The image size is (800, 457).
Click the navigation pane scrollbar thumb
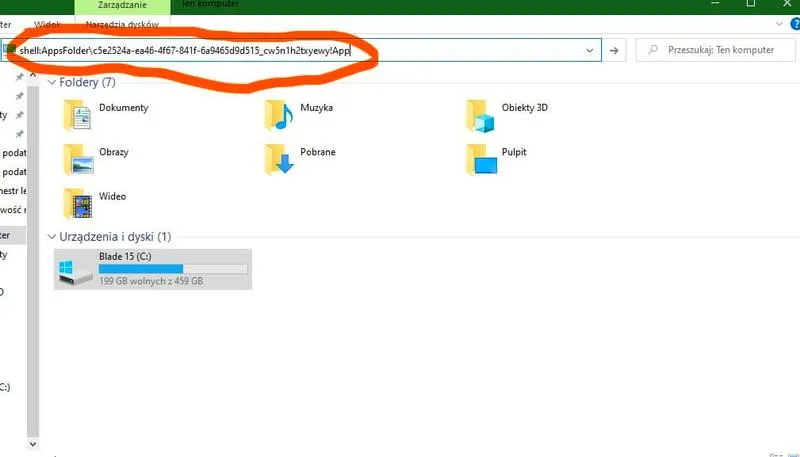33,260
